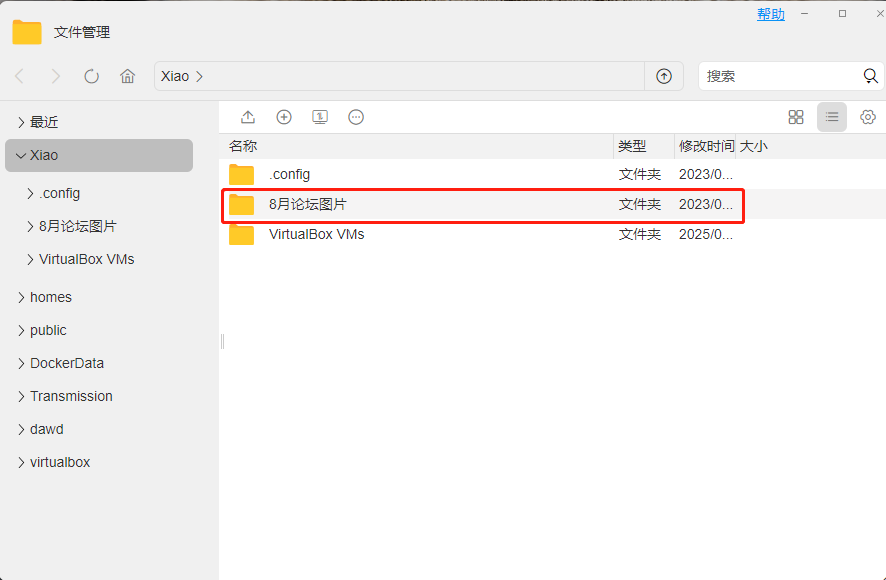Switch to grid thumbnail view
The image size is (886, 580).
tap(796, 117)
